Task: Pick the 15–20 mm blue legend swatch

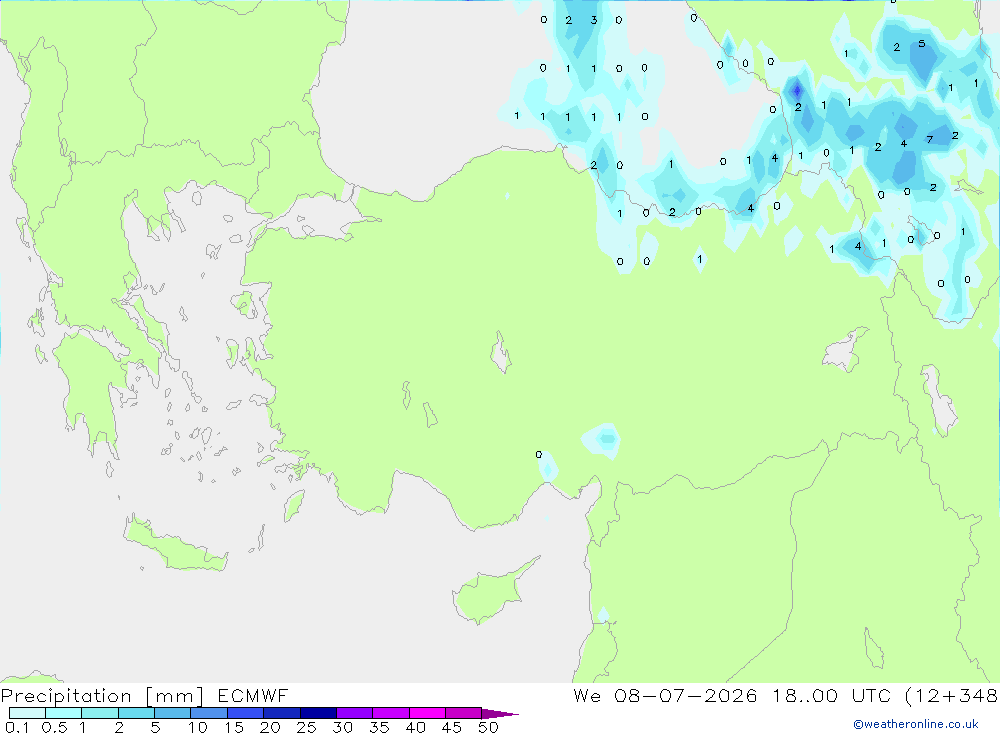Action: tap(245, 713)
